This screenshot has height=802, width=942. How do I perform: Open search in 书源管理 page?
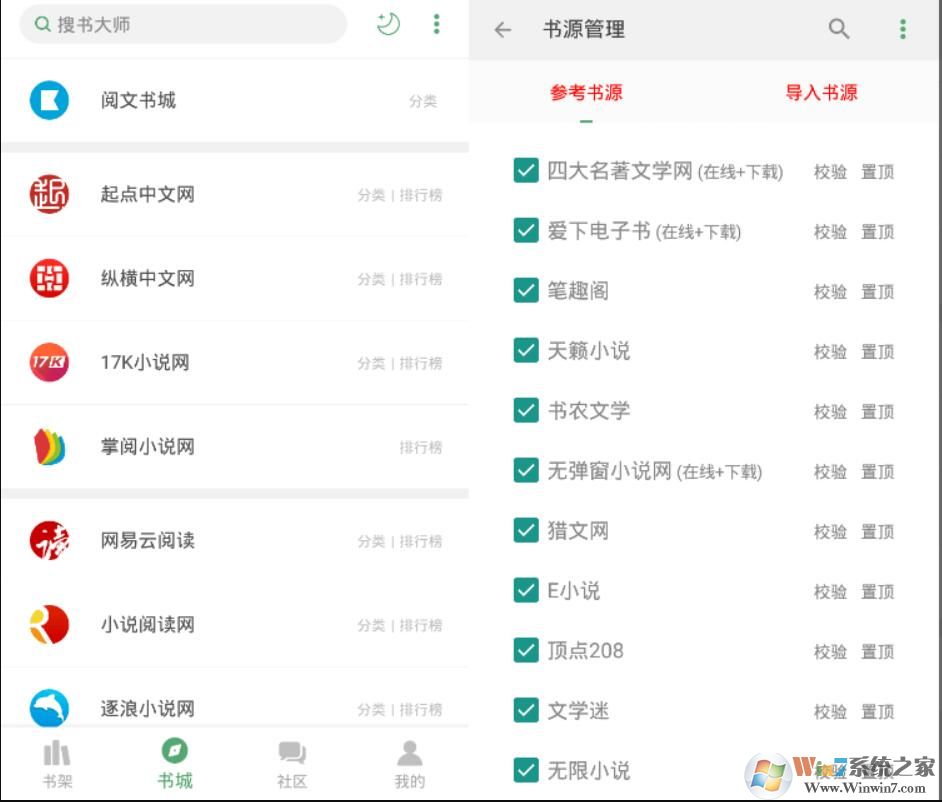(839, 29)
